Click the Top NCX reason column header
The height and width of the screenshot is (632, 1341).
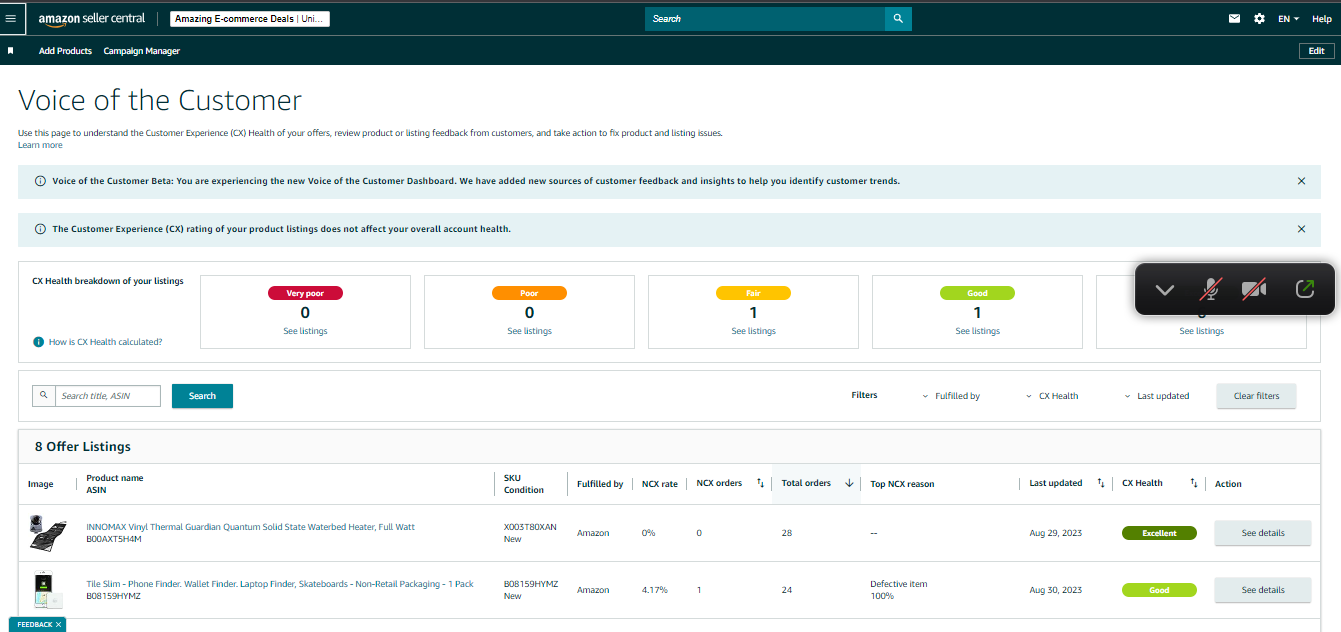tap(902, 484)
